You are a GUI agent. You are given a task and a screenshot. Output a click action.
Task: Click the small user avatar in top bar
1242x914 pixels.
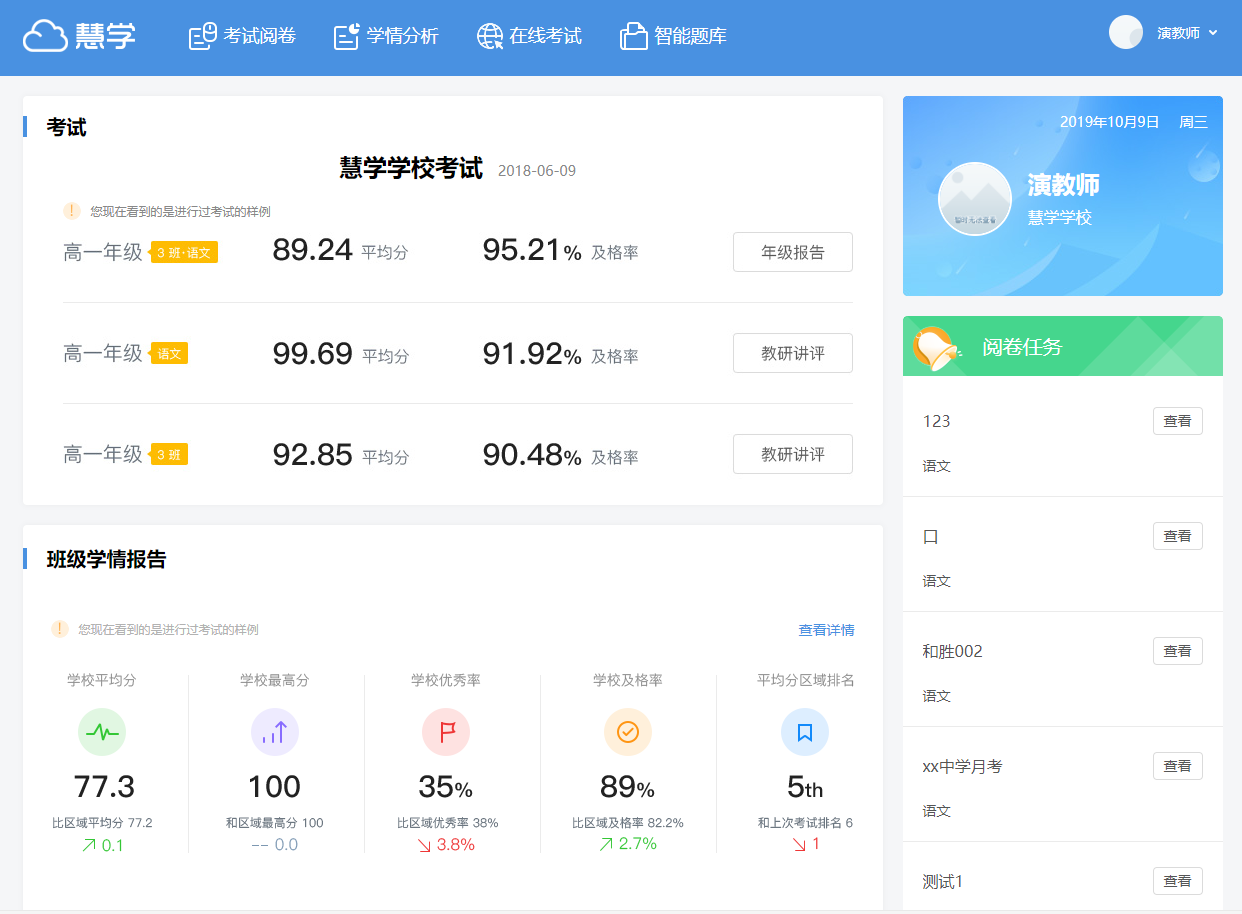pyautogui.click(x=1126, y=32)
